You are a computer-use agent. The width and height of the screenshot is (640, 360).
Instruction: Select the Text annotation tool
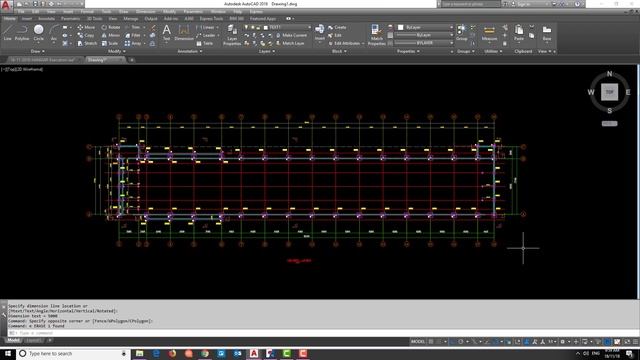click(x=167, y=32)
